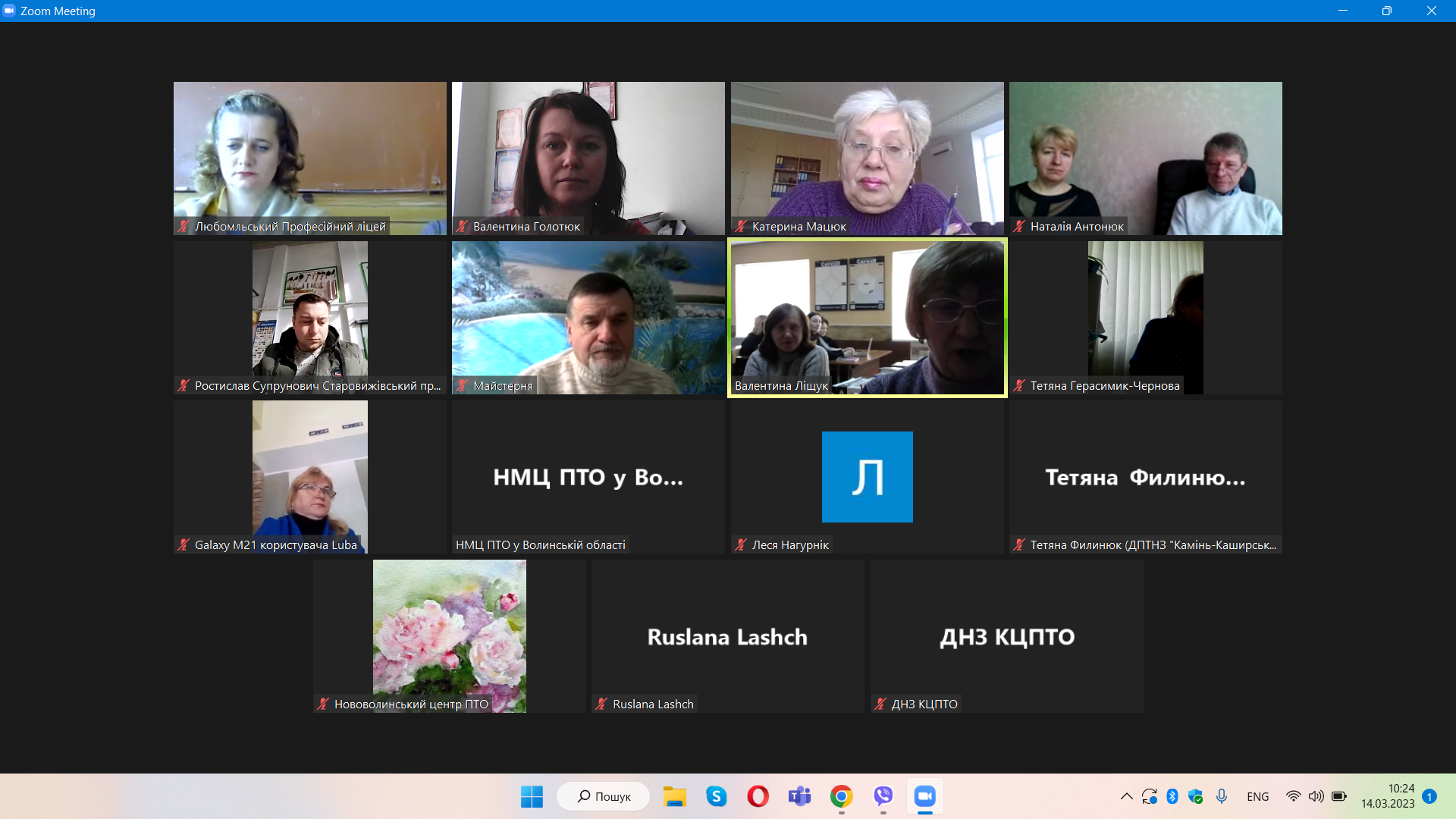
Task: Open the Windows Start menu
Action: [532, 796]
